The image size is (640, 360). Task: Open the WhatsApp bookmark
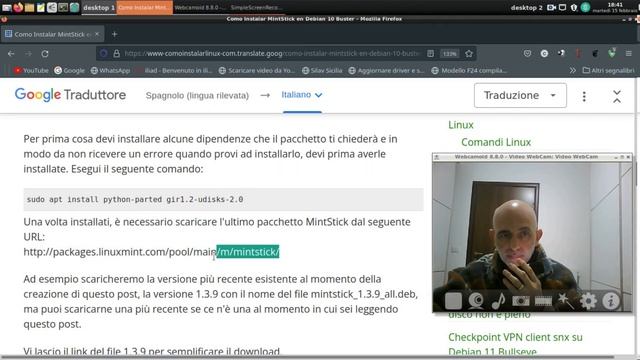(x=110, y=70)
